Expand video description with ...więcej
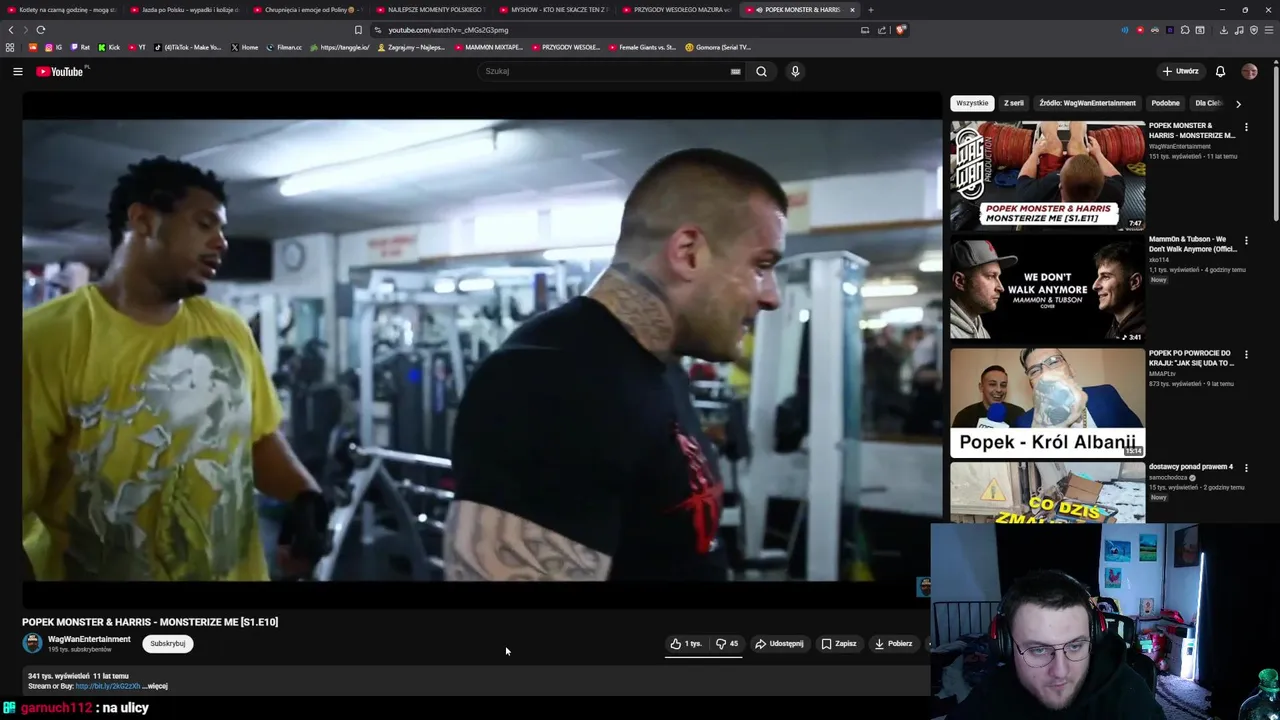This screenshot has height=720, width=1280. [x=156, y=686]
